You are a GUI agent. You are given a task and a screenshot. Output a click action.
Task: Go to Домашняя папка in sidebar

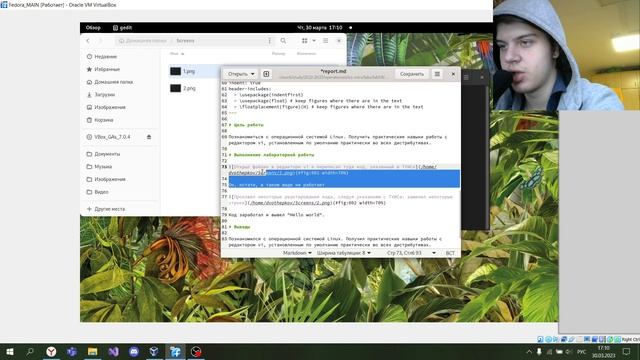113,82
